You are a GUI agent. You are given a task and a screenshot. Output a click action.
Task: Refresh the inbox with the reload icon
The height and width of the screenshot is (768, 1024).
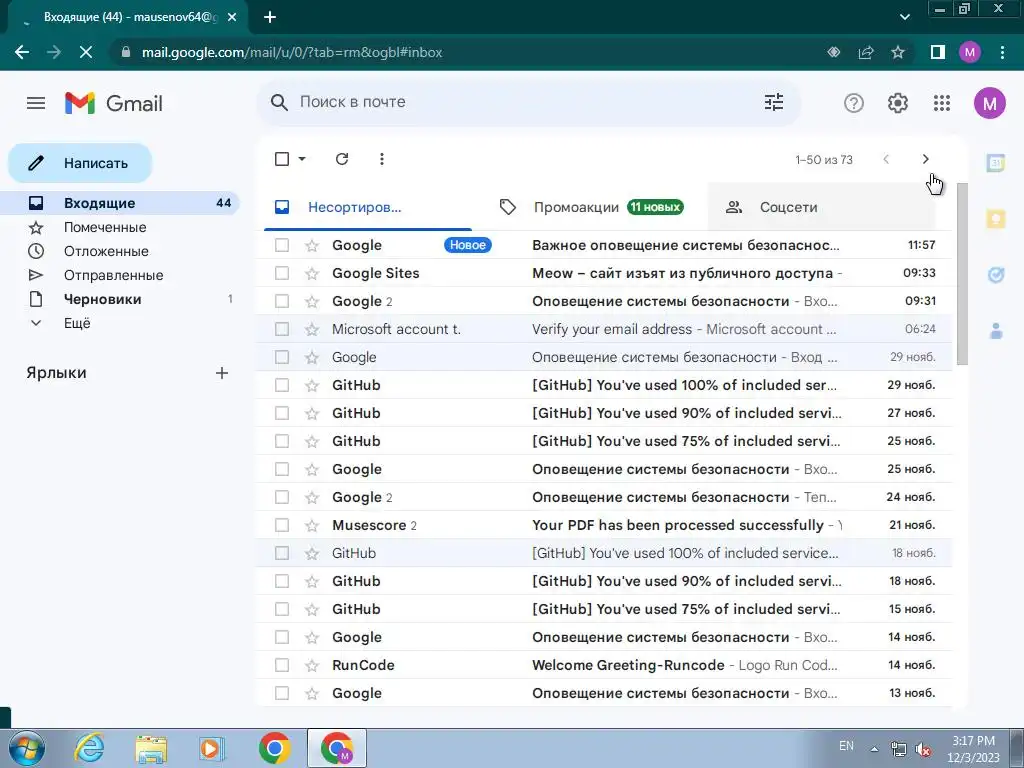click(342, 159)
